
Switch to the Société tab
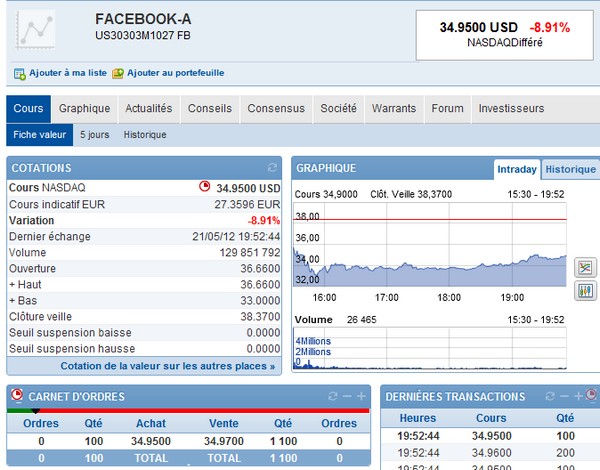pos(338,109)
